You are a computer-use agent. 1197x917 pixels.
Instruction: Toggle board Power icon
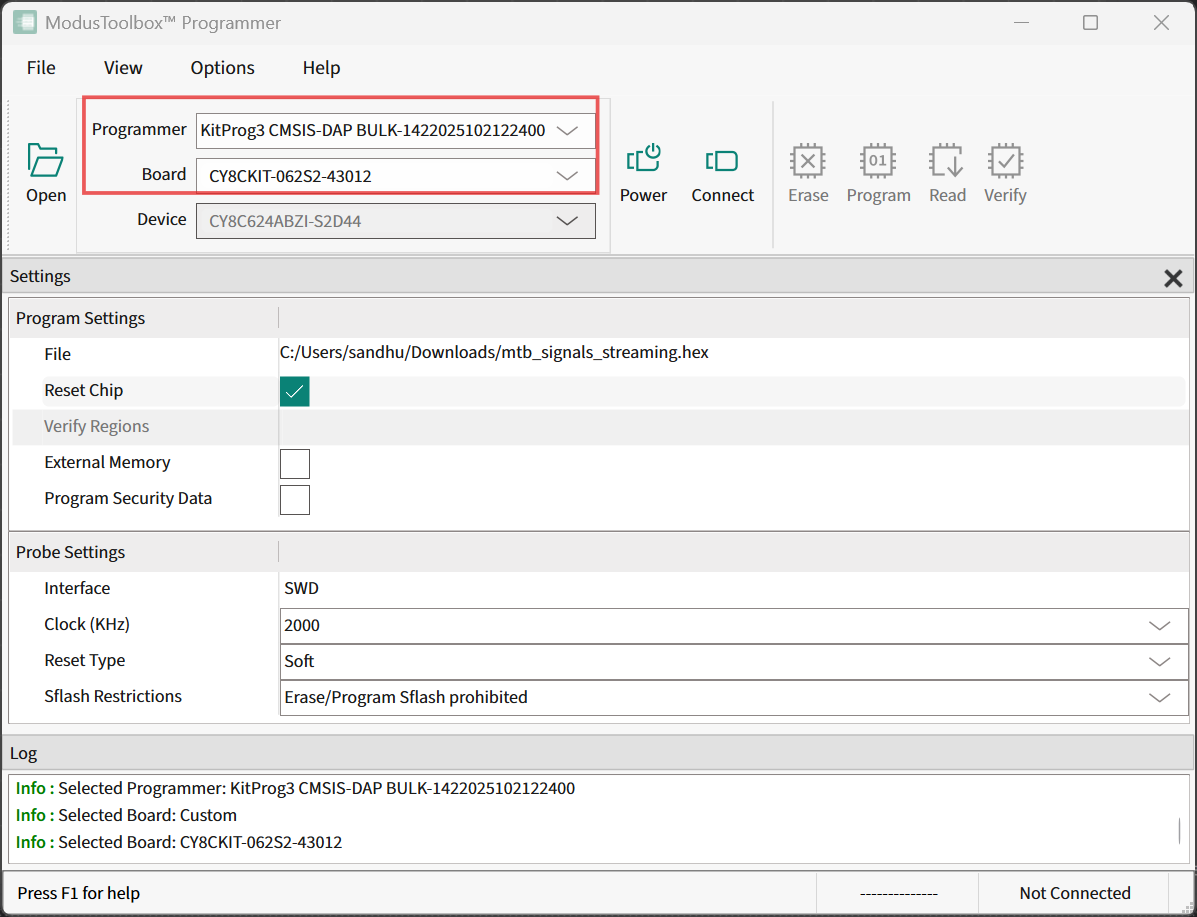643,160
